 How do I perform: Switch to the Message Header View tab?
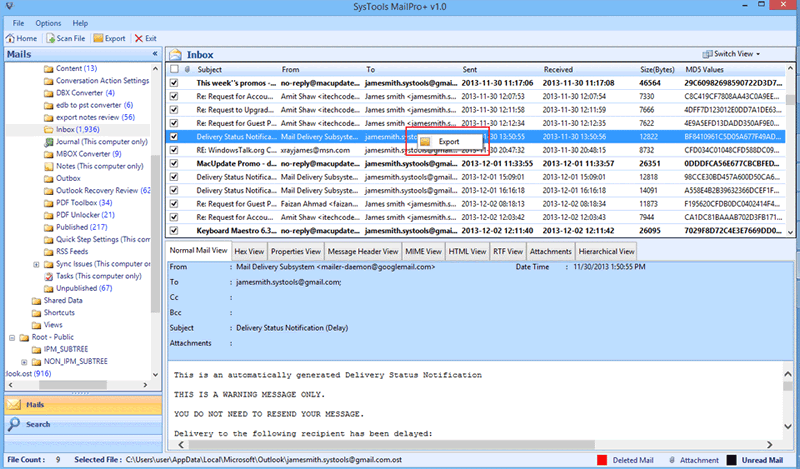tap(363, 251)
